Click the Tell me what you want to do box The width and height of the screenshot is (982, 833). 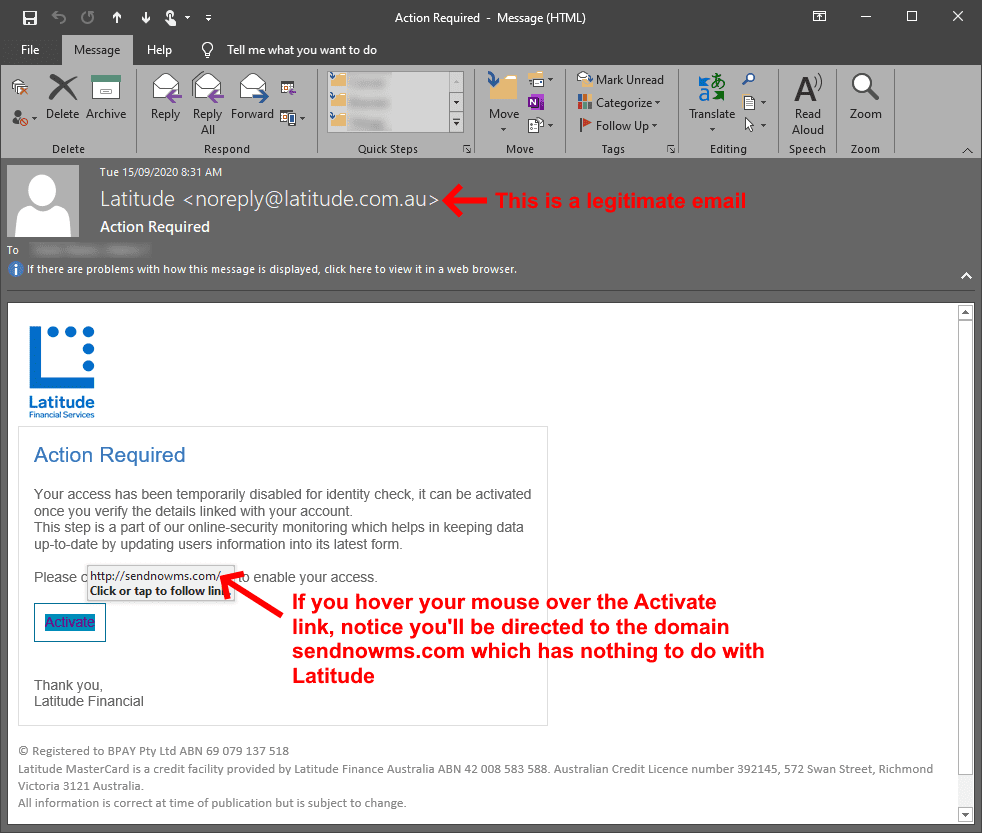tap(301, 50)
